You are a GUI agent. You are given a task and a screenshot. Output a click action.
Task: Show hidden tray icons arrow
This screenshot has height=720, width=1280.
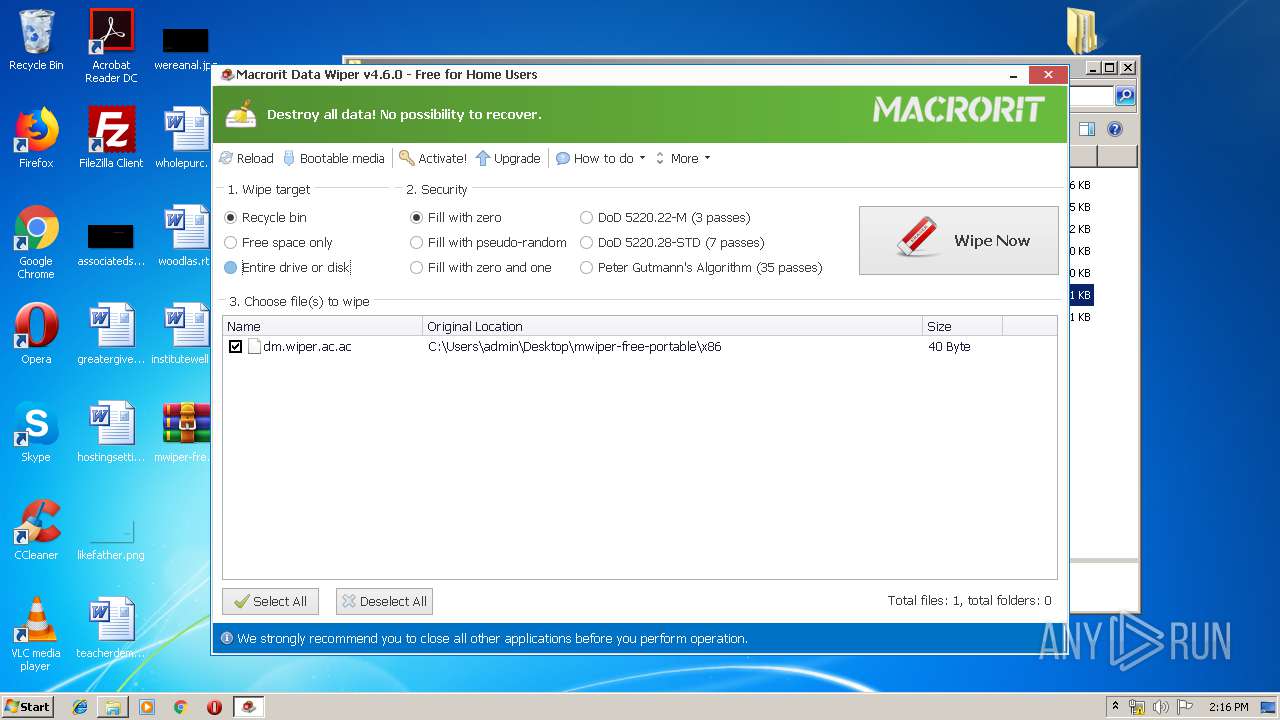pyautogui.click(x=1115, y=707)
